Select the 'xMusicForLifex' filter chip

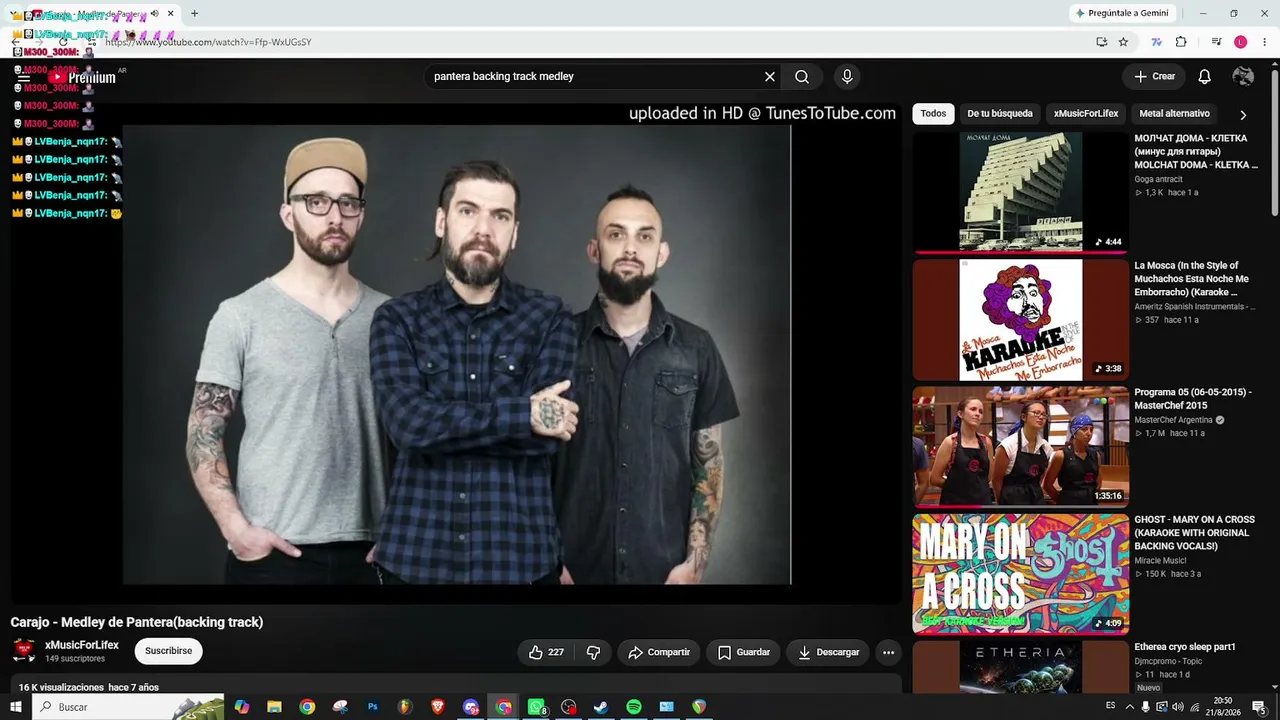(x=1086, y=114)
